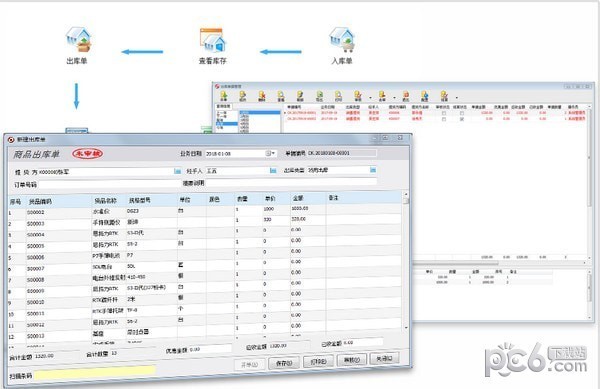Click the vertical scrollbar of the goods table
The image size is (600, 389).
tap(406, 261)
